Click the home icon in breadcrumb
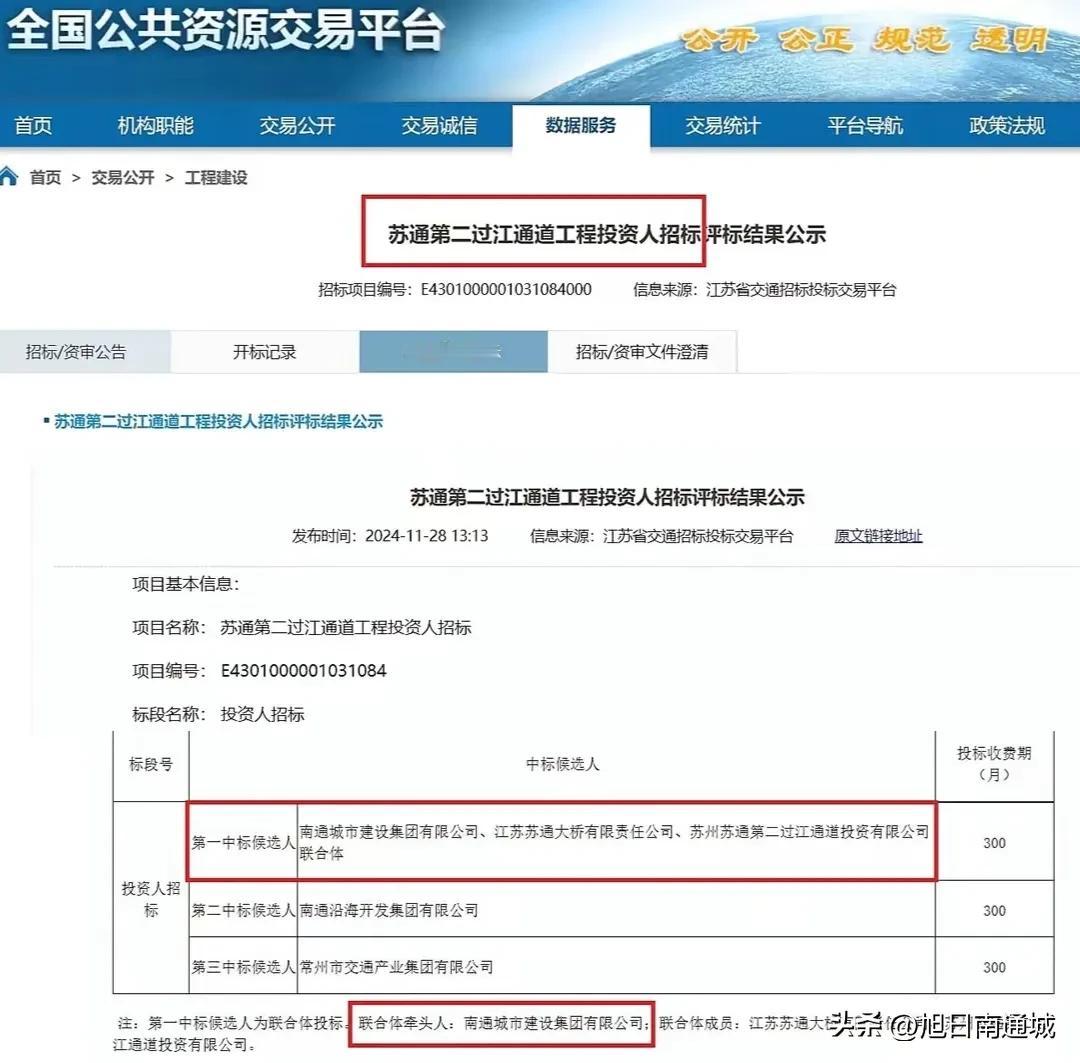1080x1063 pixels. [9, 176]
